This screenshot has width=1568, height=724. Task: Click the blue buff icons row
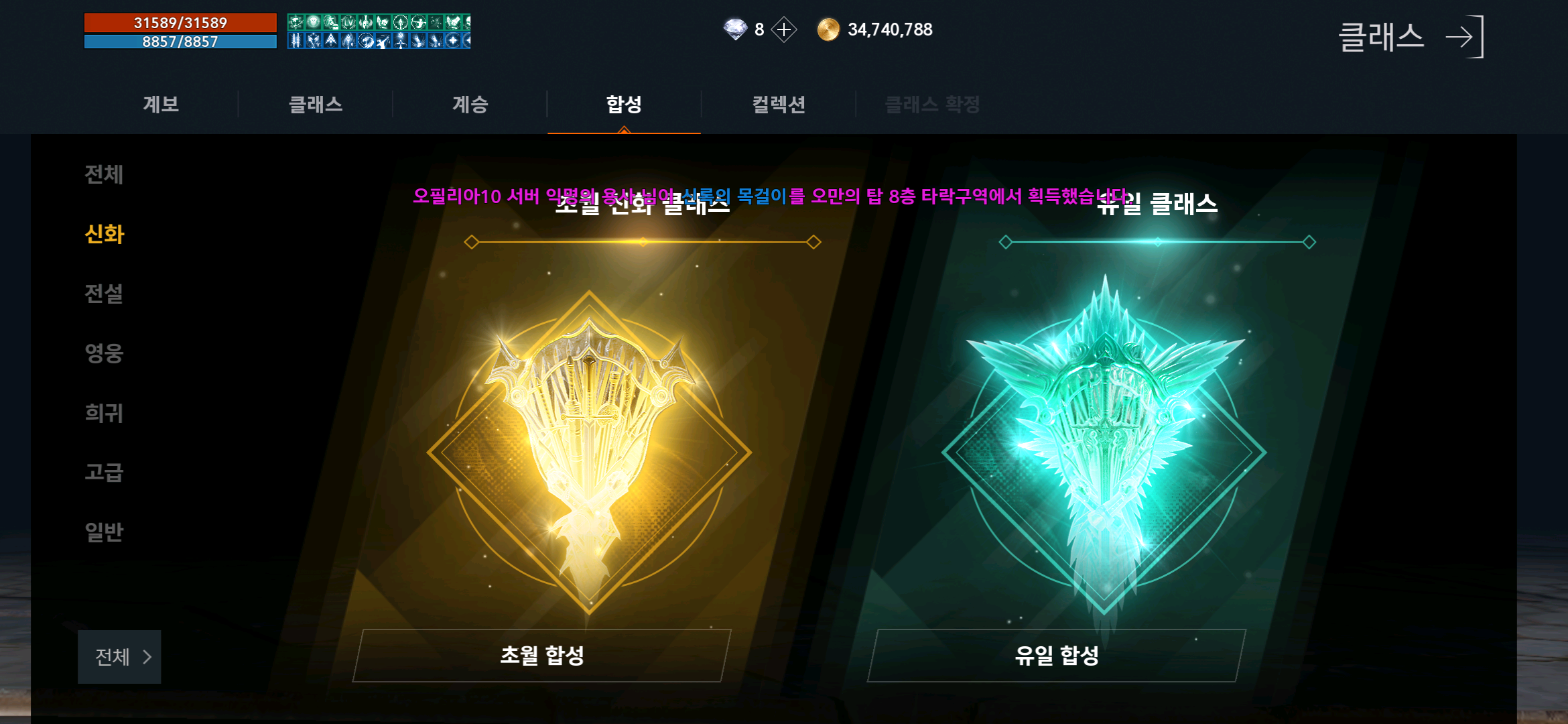[379, 41]
